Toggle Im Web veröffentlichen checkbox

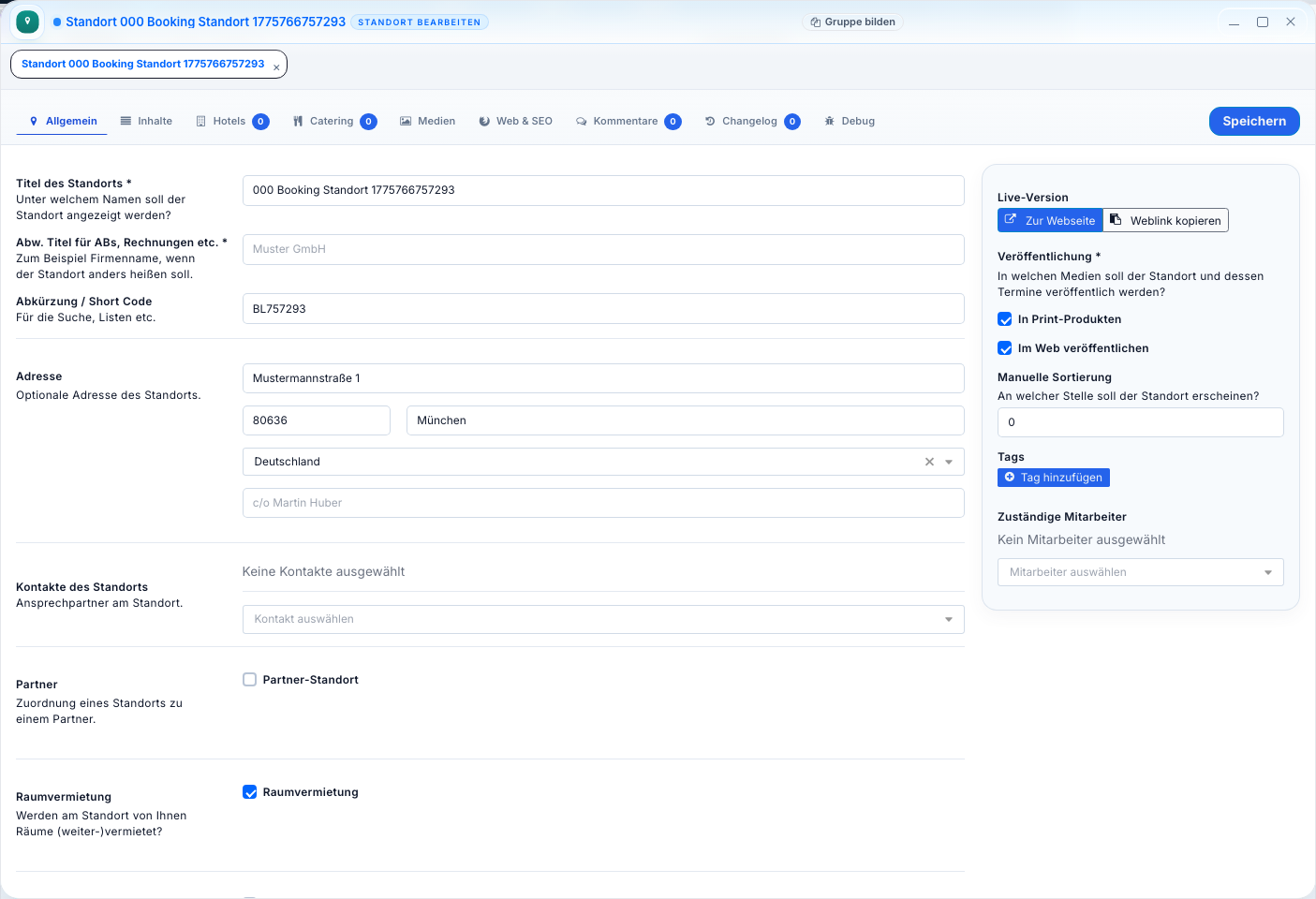coord(1005,348)
